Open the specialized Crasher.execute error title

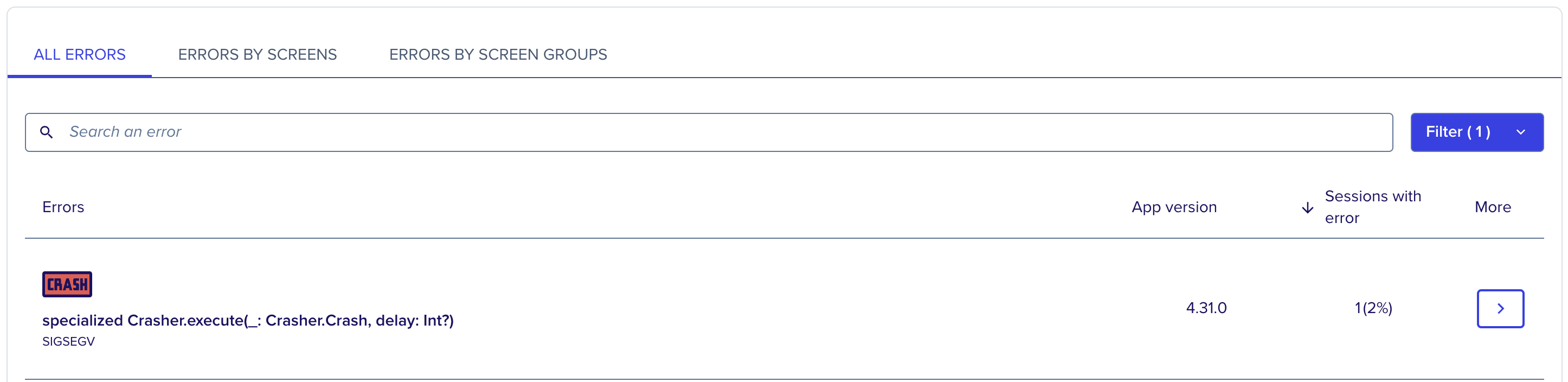(248, 321)
